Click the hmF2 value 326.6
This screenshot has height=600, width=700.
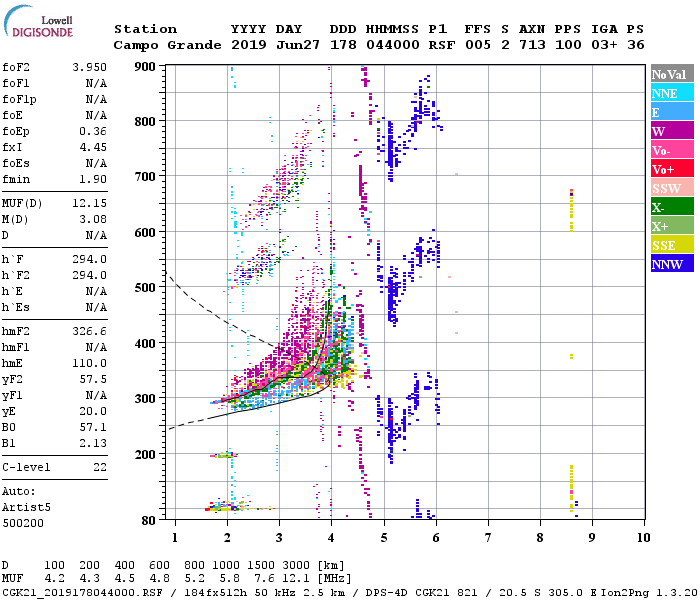point(89,331)
